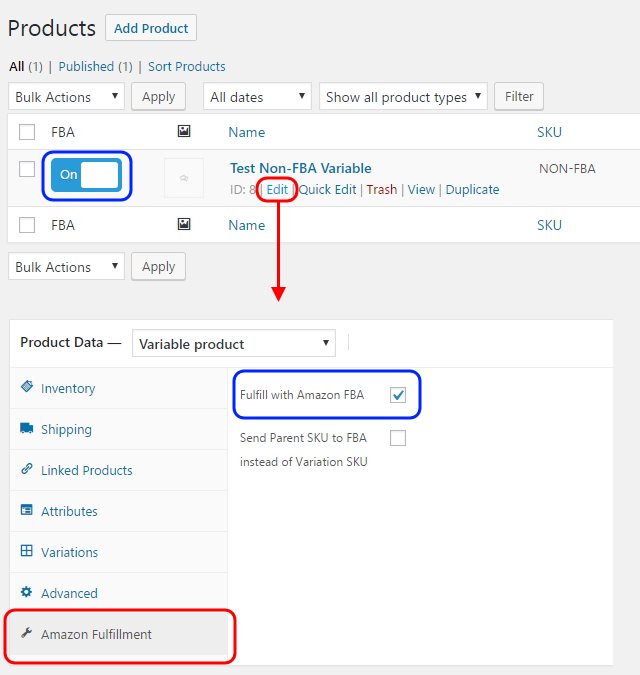This screenshot has width=640, height=675.
Task: Click the image column header icon
Action: pos(183,131)
